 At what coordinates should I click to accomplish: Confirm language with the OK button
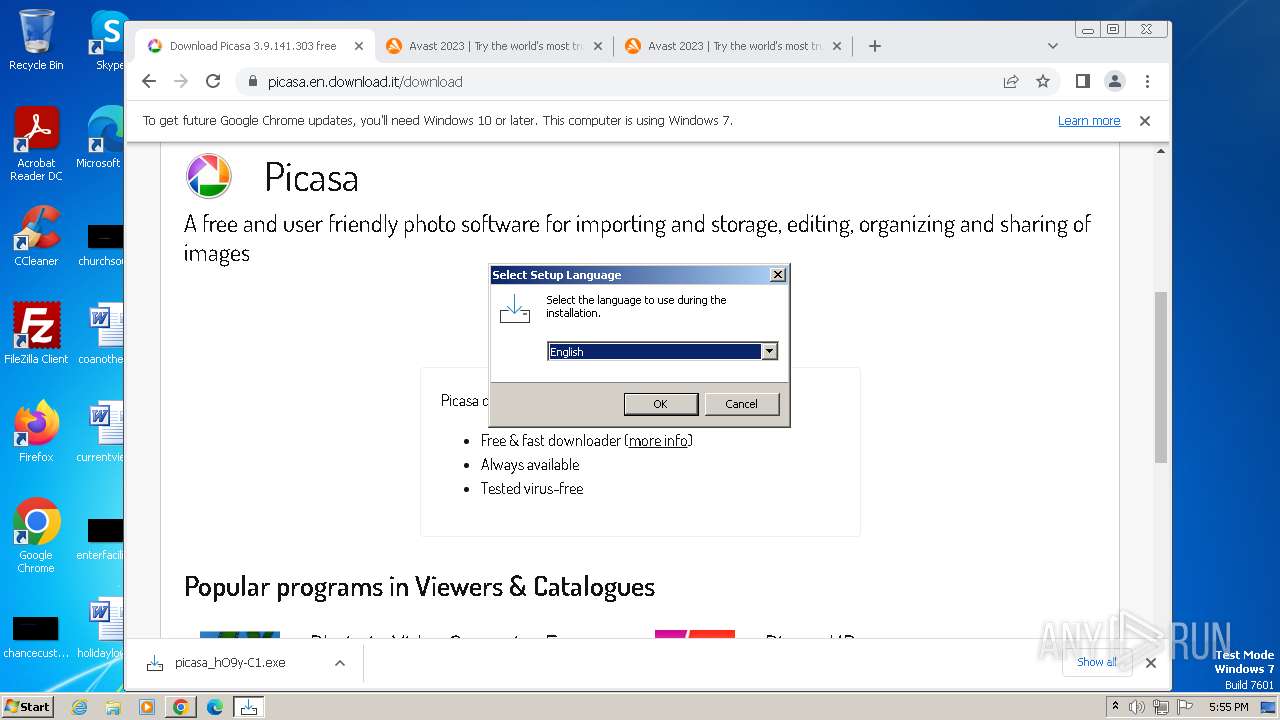click(x=660, y=404)
